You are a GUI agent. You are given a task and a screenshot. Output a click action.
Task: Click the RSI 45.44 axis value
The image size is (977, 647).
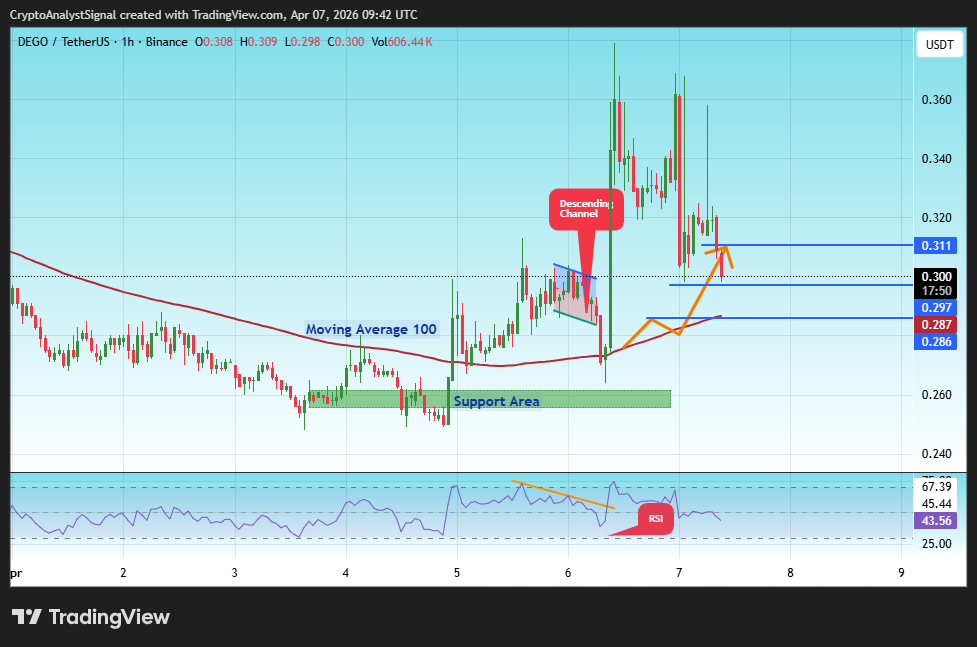point(936,504)
